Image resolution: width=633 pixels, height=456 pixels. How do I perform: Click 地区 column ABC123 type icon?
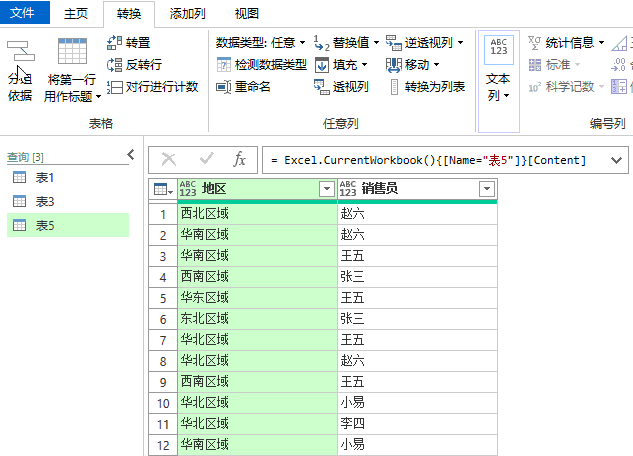click(x=188, y=188)
